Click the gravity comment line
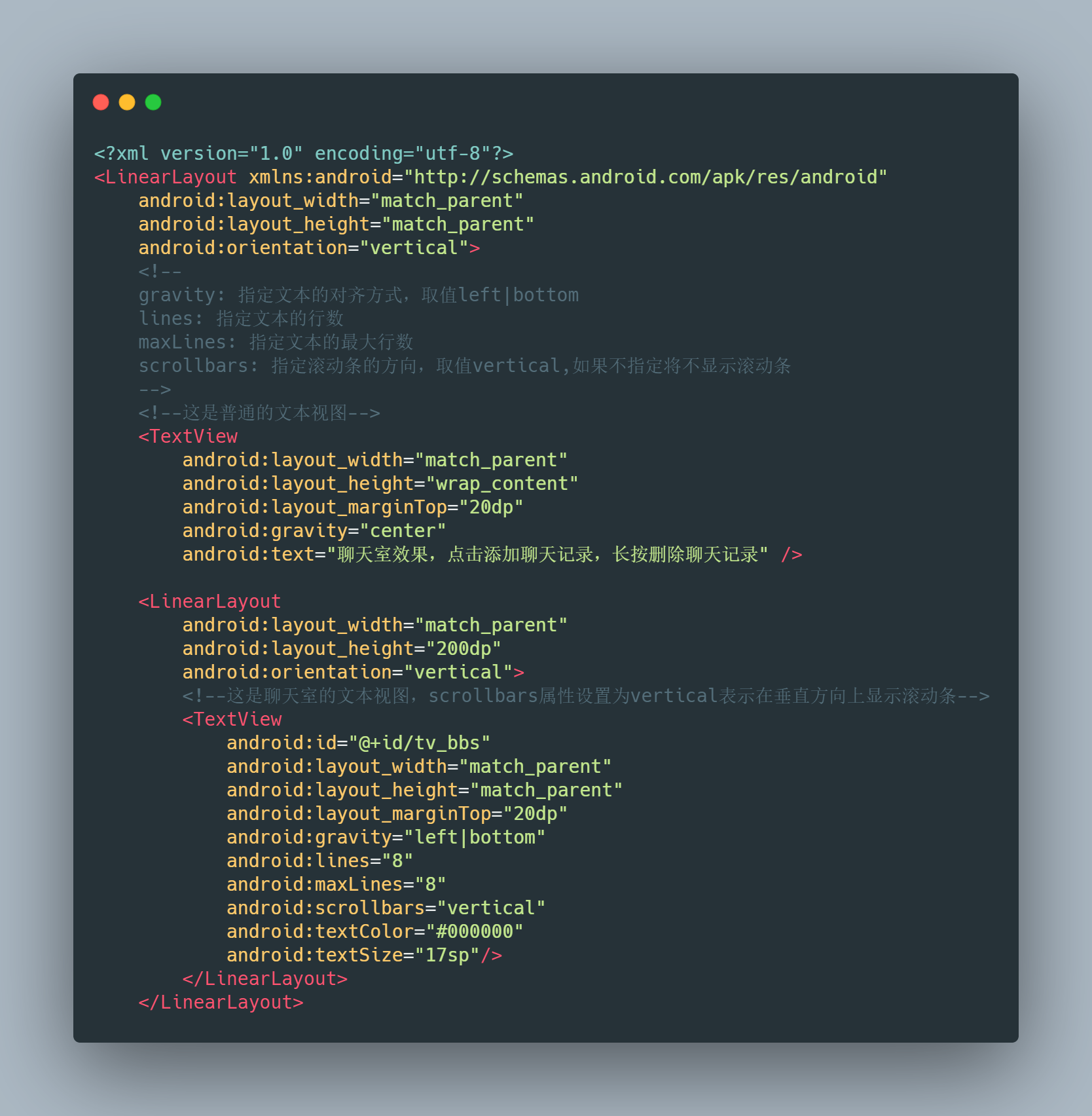 coord(359,295)
